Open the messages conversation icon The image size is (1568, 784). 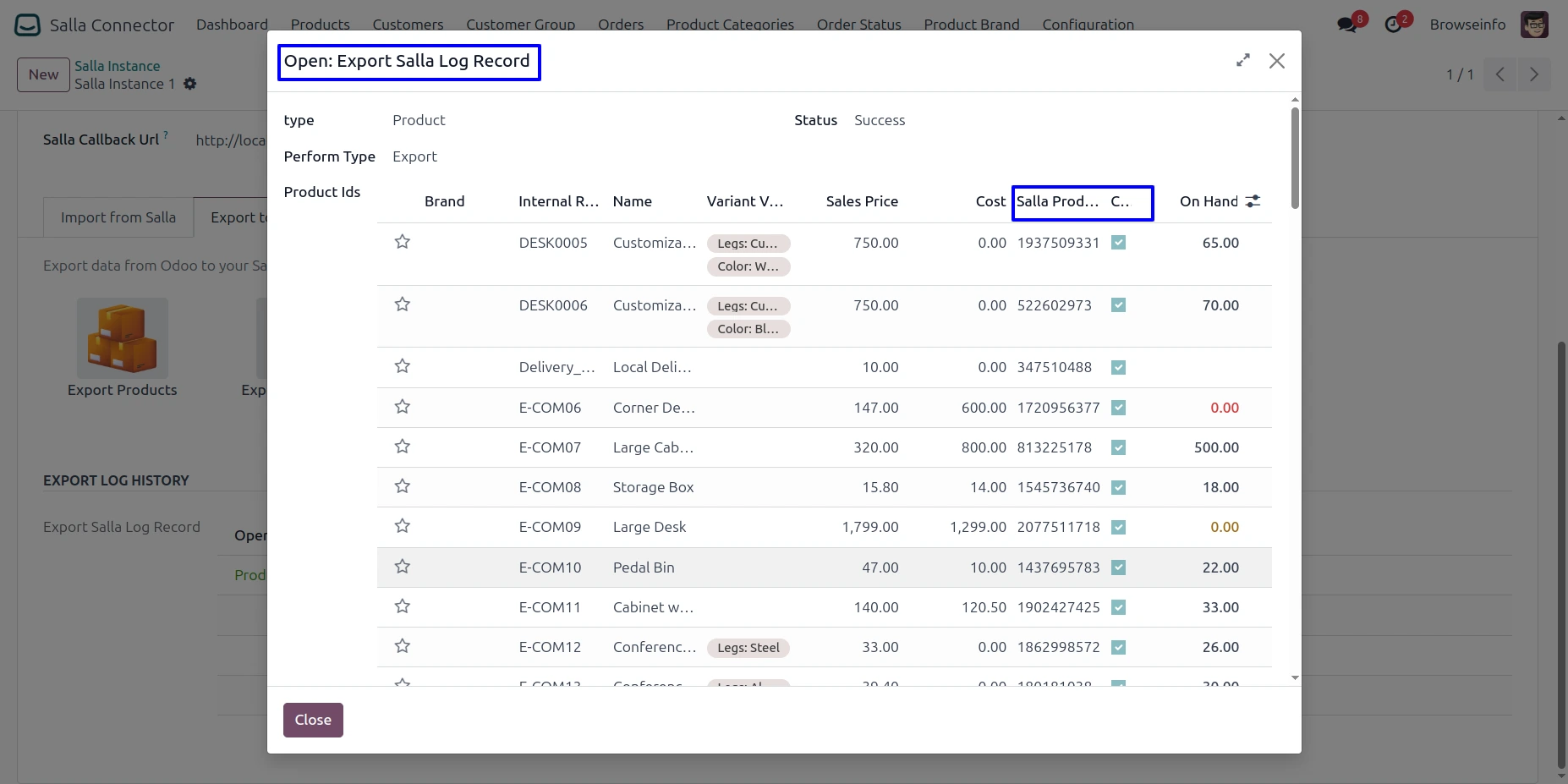[x=1347, y=25]
